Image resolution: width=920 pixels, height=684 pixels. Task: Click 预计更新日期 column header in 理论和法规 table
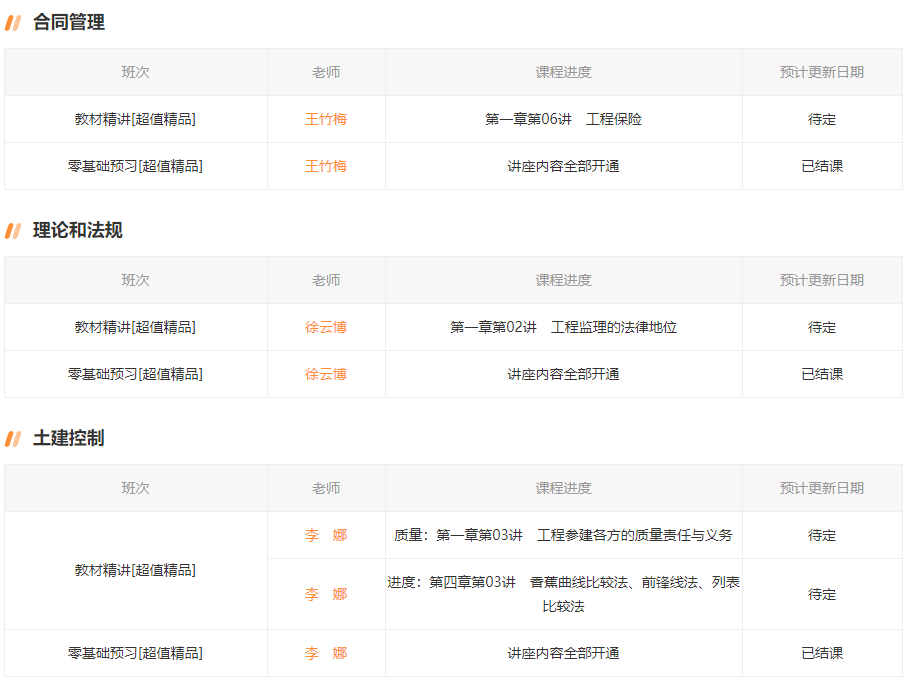(x=822, y=280)
